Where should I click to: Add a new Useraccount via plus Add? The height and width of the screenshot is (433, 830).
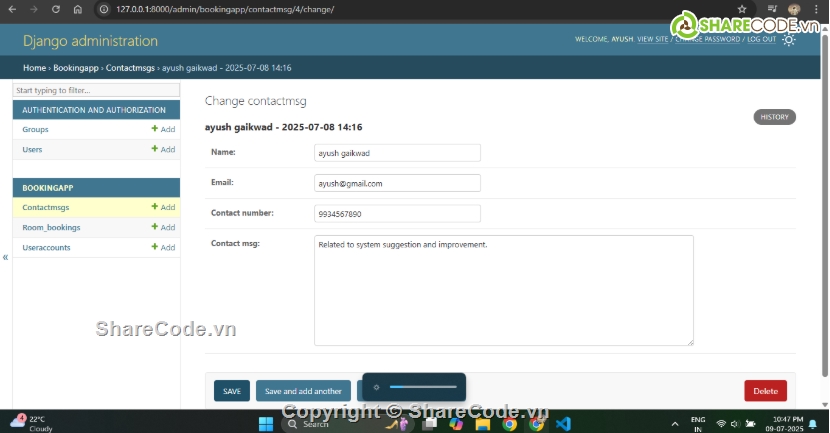coord(163,247)
